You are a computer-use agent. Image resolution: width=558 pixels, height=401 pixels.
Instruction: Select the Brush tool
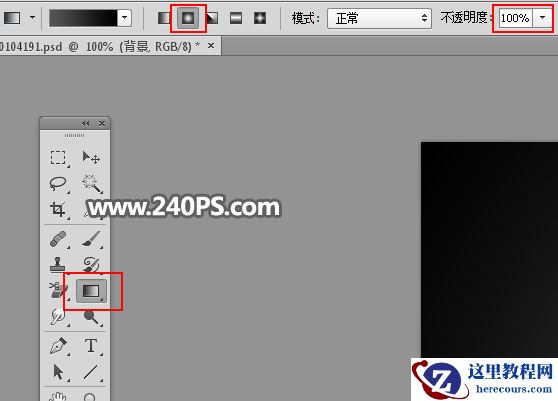[x=92, y=239]
